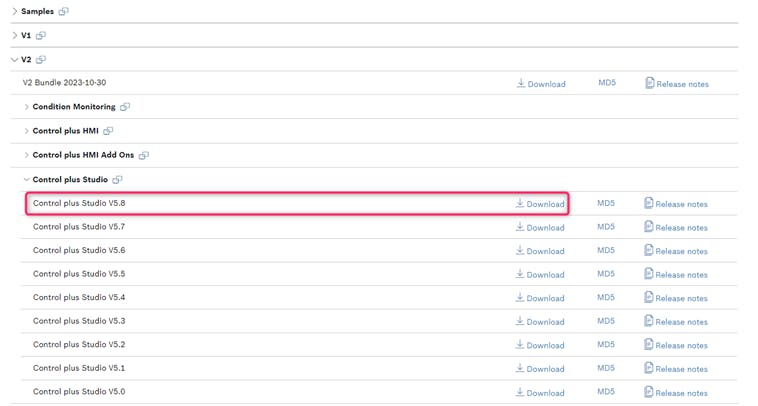
Task: Open MD5 for Control plus Studio V5.4
Action: coord(606,297)
